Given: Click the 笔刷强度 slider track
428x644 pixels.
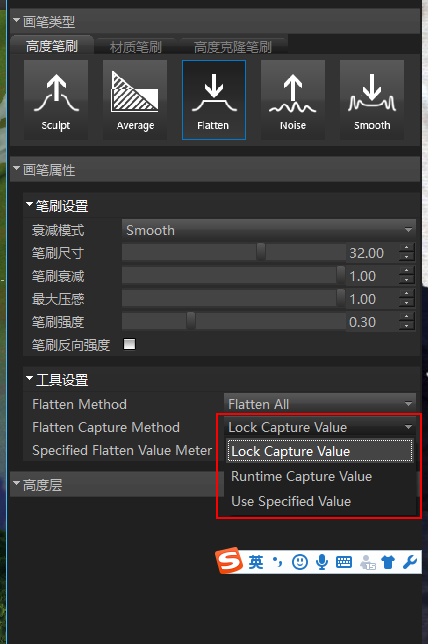Looking at the screenshot, I should click(x=234, y=322).
